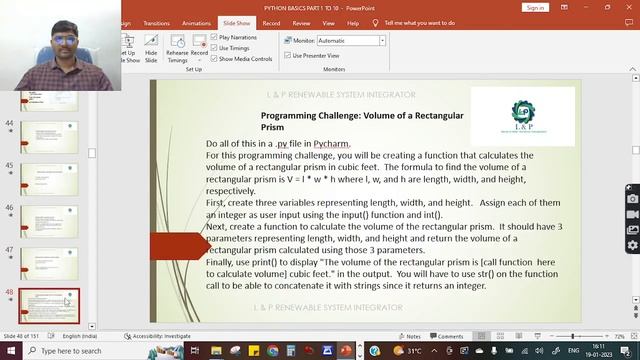Toggle the Notes pane button
This screenshot has width=640, height=360.
click(409, 336)
